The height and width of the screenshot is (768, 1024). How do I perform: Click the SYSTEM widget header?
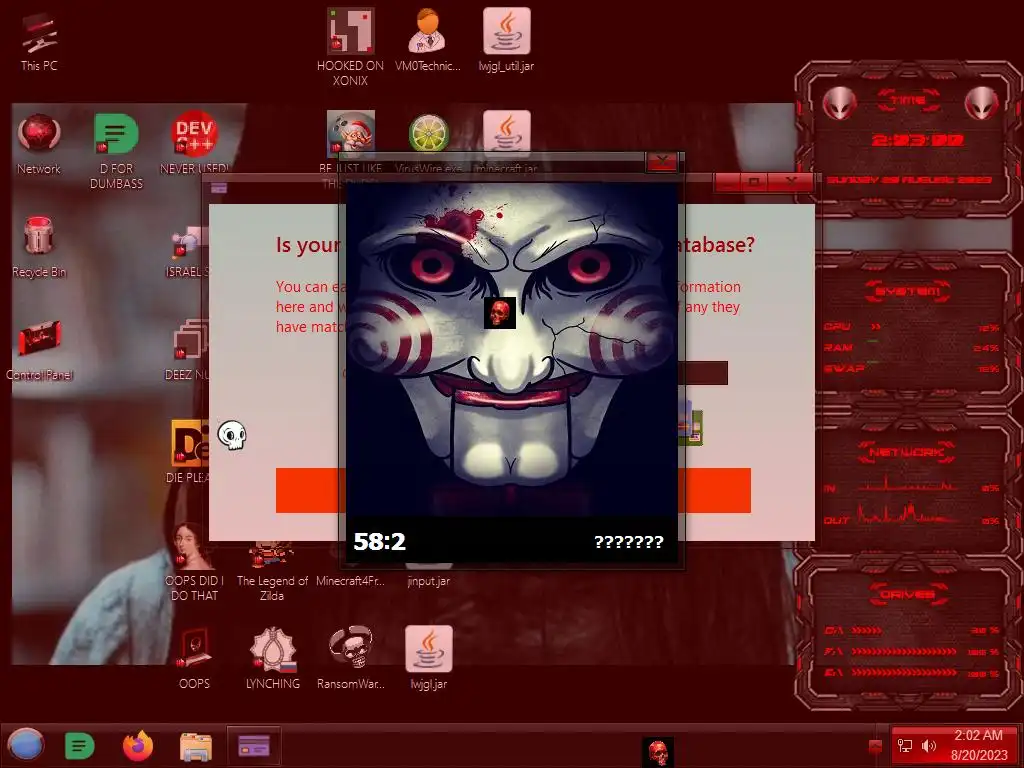[907, 291]
